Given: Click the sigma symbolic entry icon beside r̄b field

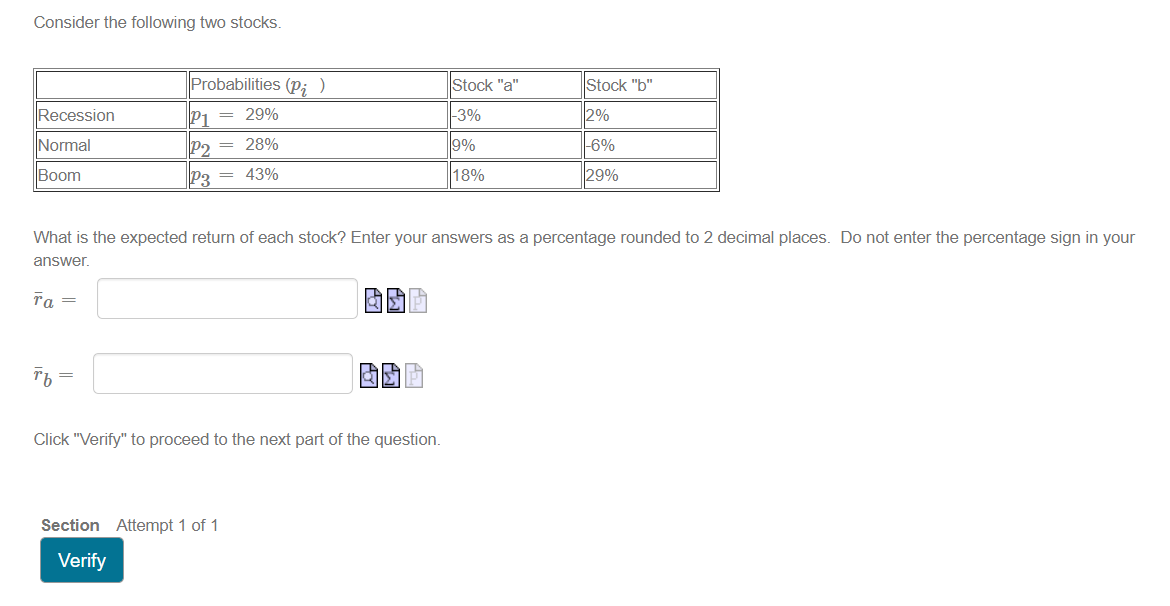Looking at the screenshot, I should tap(388, 375).
